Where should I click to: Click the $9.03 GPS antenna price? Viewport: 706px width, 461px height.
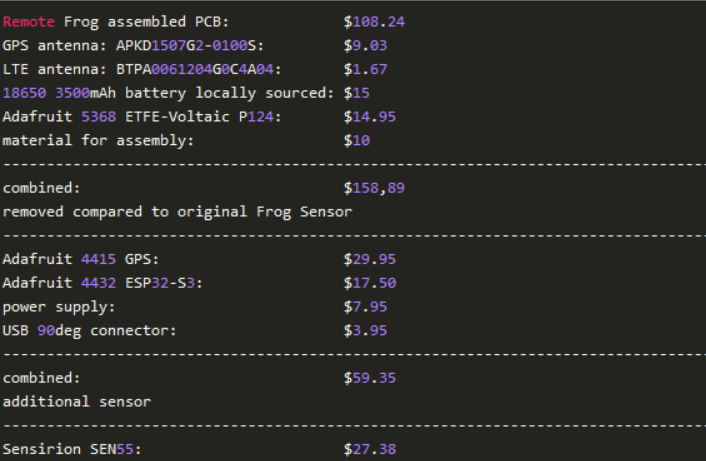pos(365,45)
